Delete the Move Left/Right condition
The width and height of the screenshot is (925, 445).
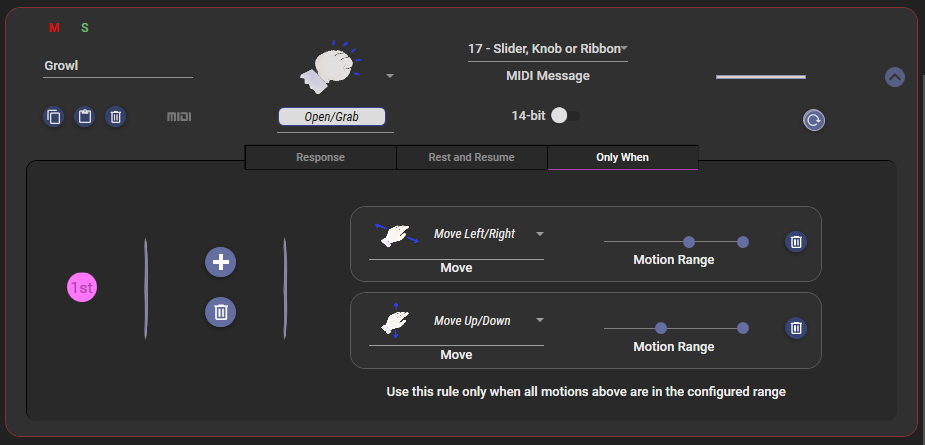[795, 241]
